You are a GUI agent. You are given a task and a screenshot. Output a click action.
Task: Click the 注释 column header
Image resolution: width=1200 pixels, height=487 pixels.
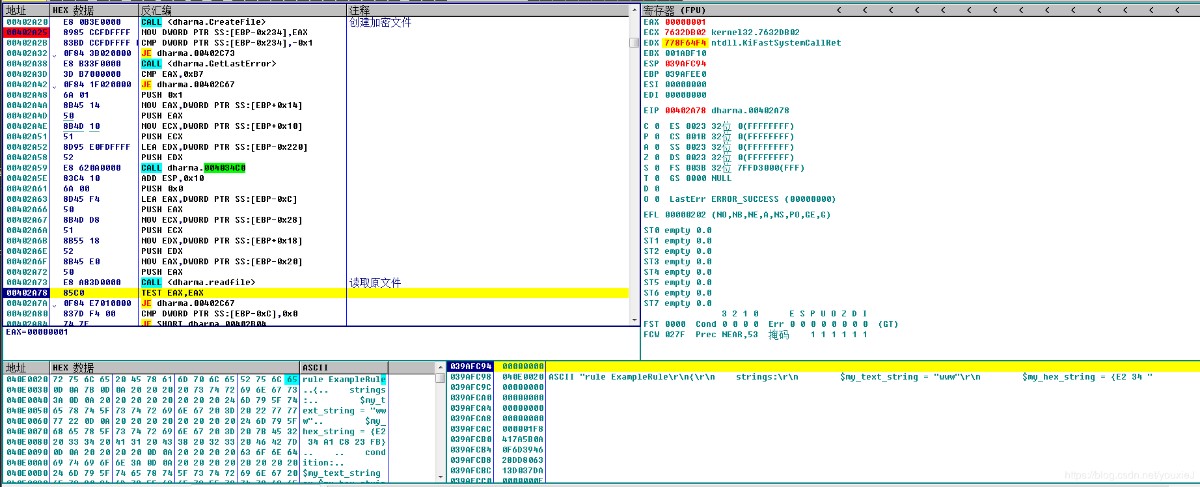coord(360,10)
